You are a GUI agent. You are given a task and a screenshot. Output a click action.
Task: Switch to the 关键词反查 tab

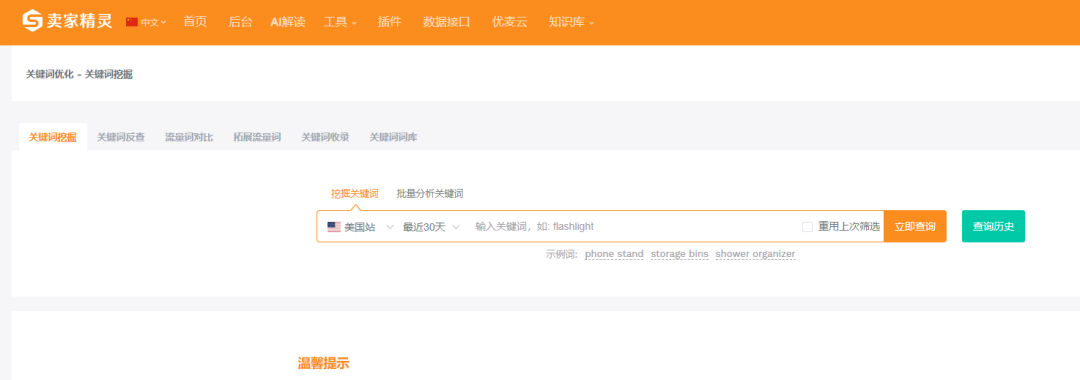pos(121,137)
